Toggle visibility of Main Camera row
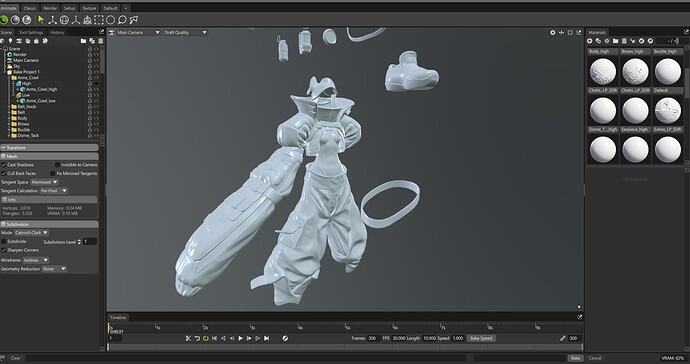Screen dimensions: 690x364 tap(96, 60)
